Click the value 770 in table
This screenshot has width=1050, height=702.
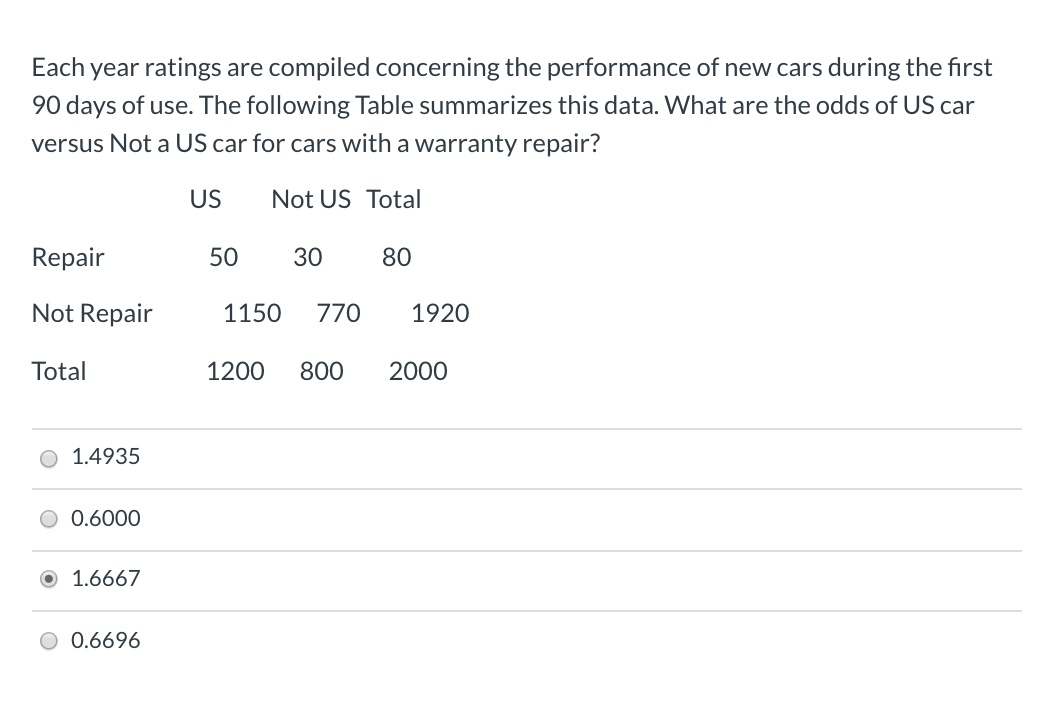[338, 314]
